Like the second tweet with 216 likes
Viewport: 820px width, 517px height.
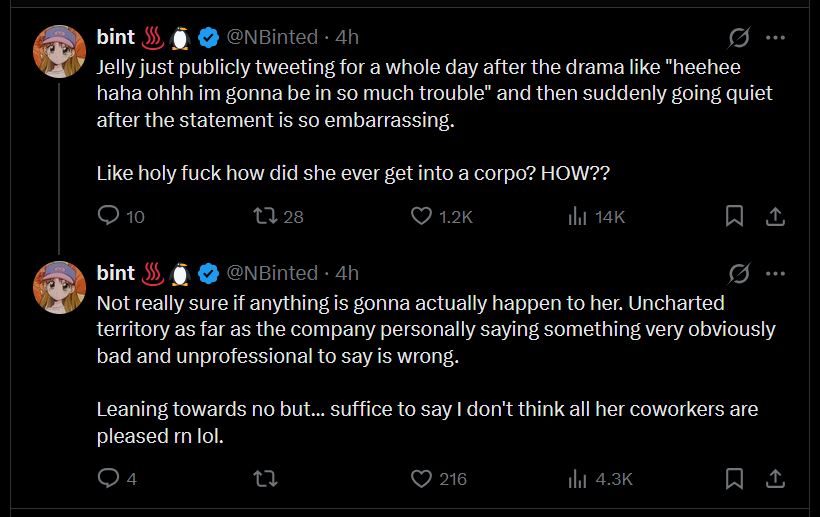(x=422, y=479)
